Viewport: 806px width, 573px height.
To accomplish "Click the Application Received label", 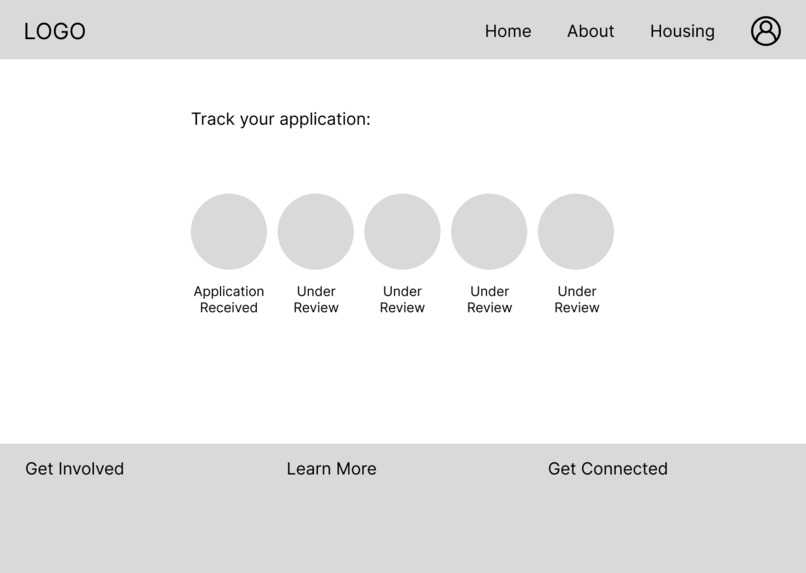I will 229,299.
